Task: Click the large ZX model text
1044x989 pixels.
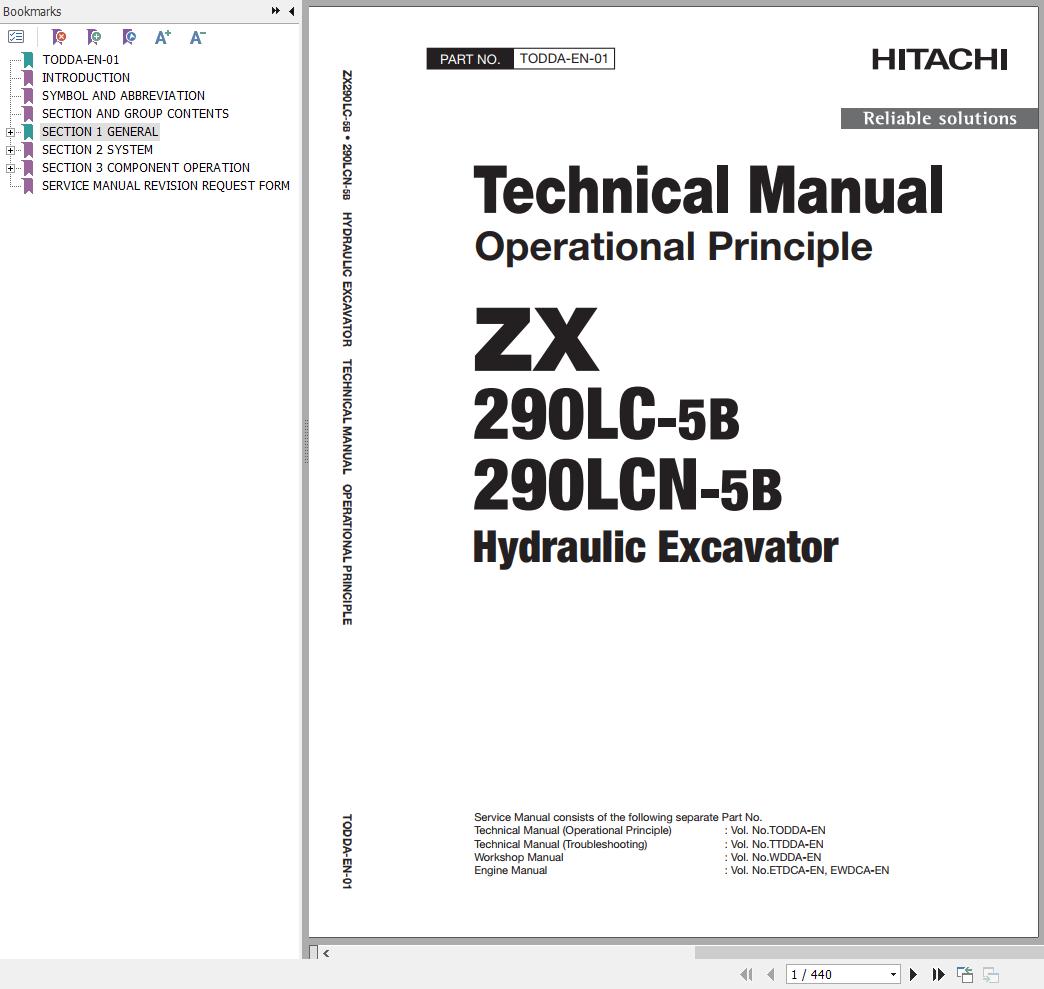Action: coord(536,340)
